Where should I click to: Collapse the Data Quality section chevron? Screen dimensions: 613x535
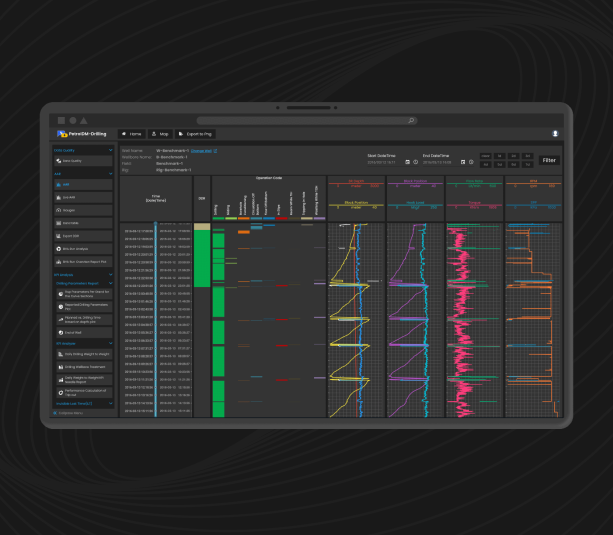click(111, 150)
